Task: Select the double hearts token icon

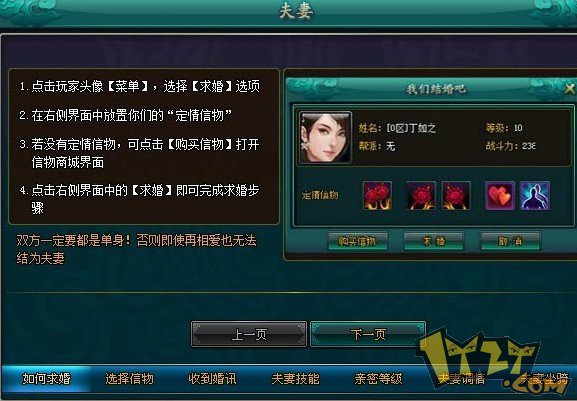Action: coord(500,196)
